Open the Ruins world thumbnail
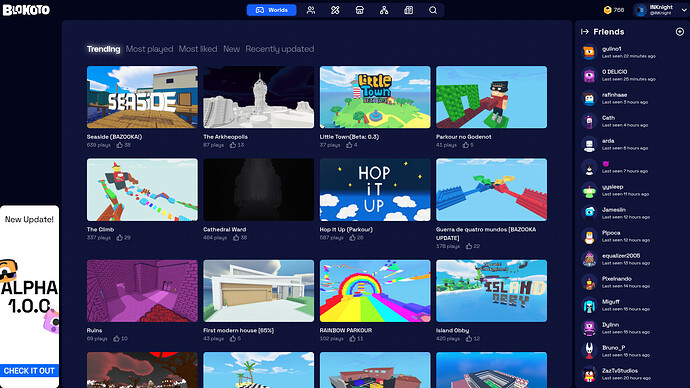The width and height of the screenshot is (690, 388). (x=142, y=291)
